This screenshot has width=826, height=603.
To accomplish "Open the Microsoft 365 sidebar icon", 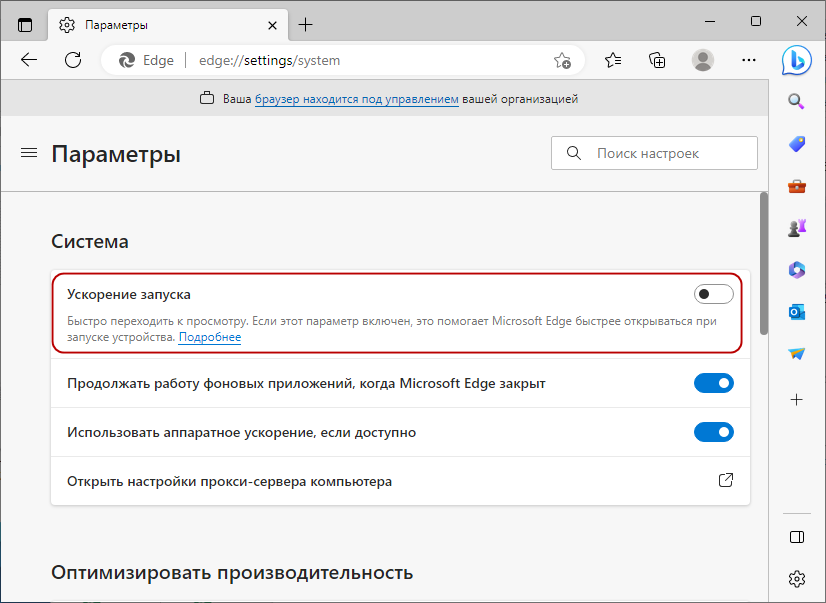I will [x=796, y=270].
